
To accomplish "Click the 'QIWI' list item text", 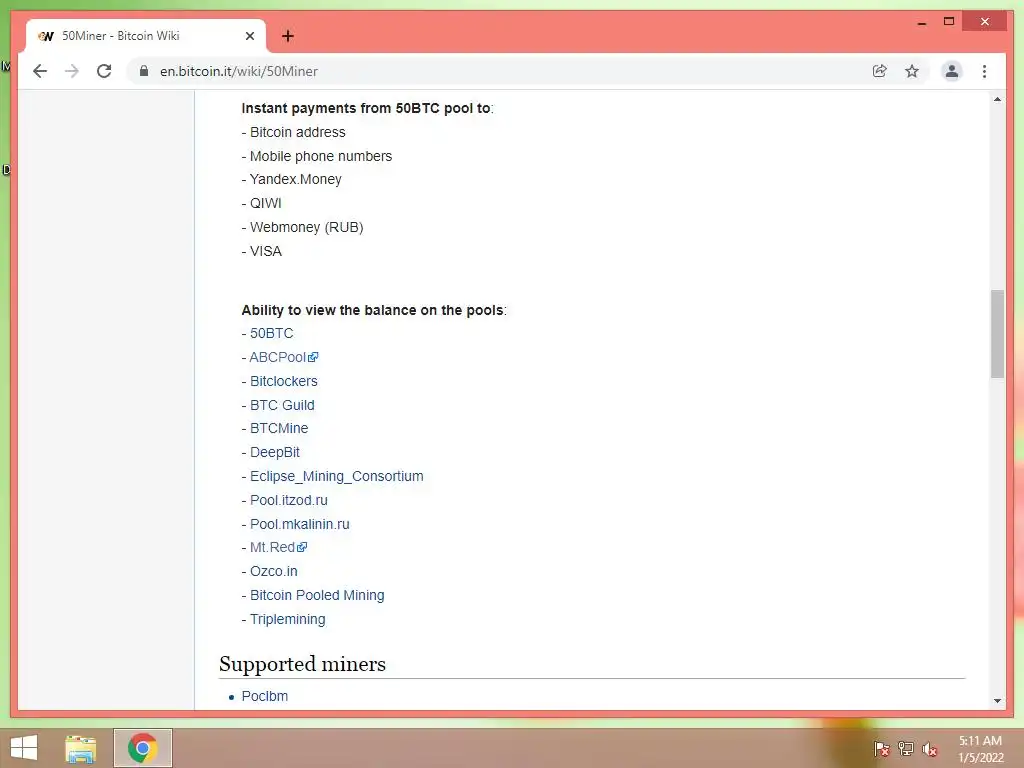I will point(266,204).
